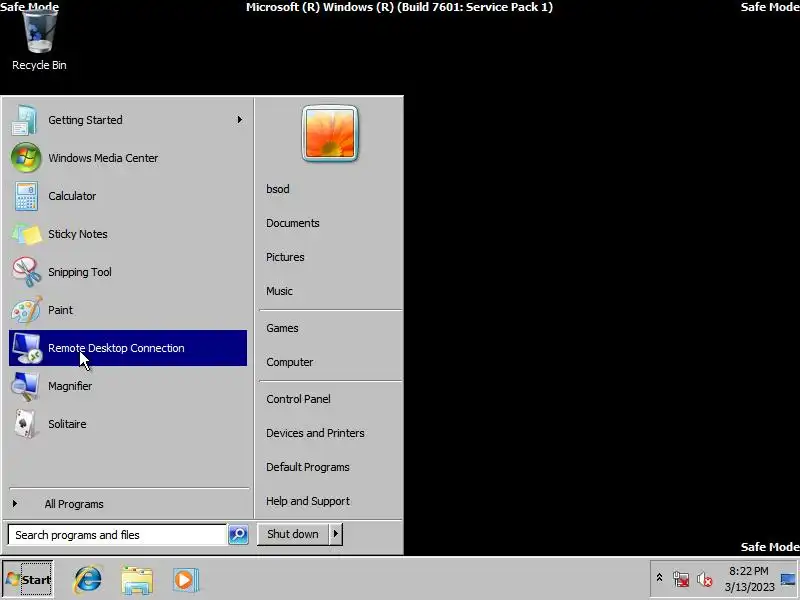This screenshot has height=600, width=800.
Task: Click the Shut down button
Action: pyautogui.click(x=293, y=534)
